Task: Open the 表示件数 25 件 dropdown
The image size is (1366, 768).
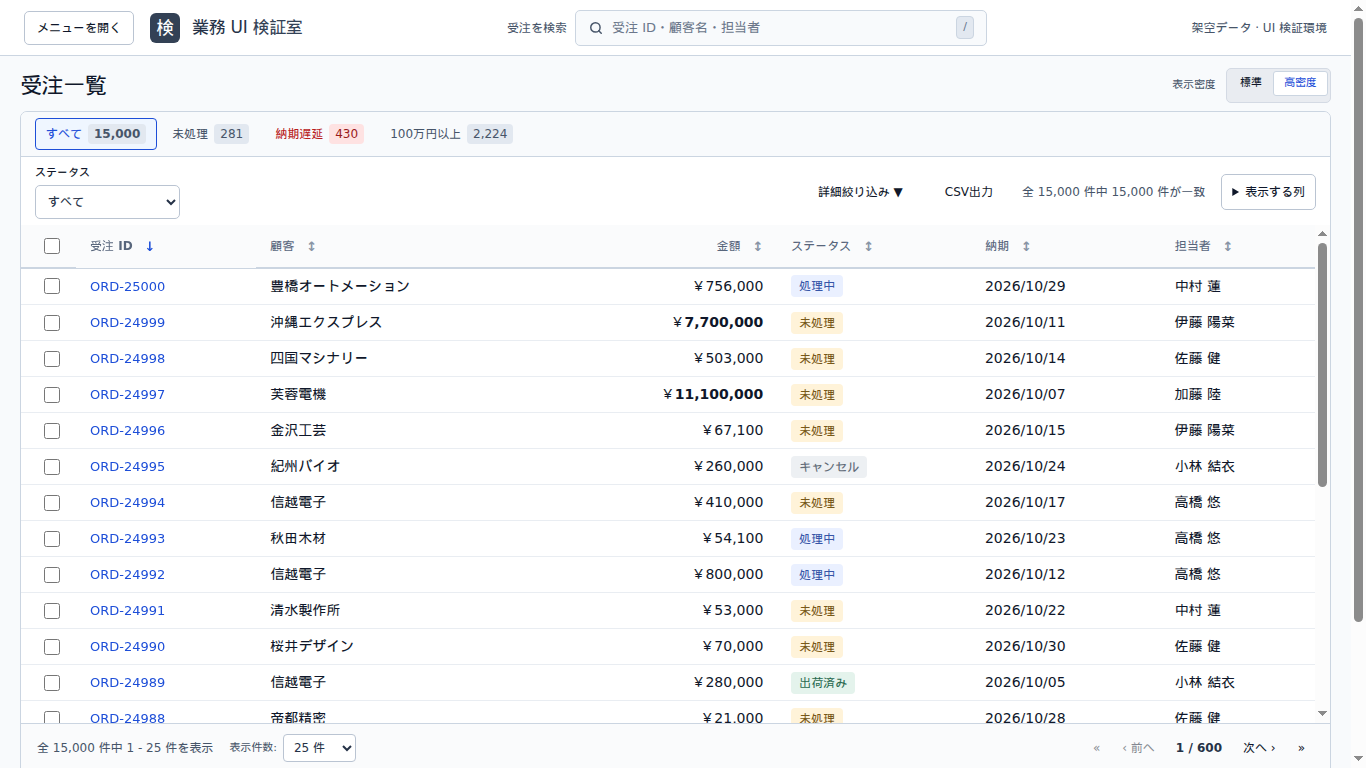Action: click(x=319, y=748)
